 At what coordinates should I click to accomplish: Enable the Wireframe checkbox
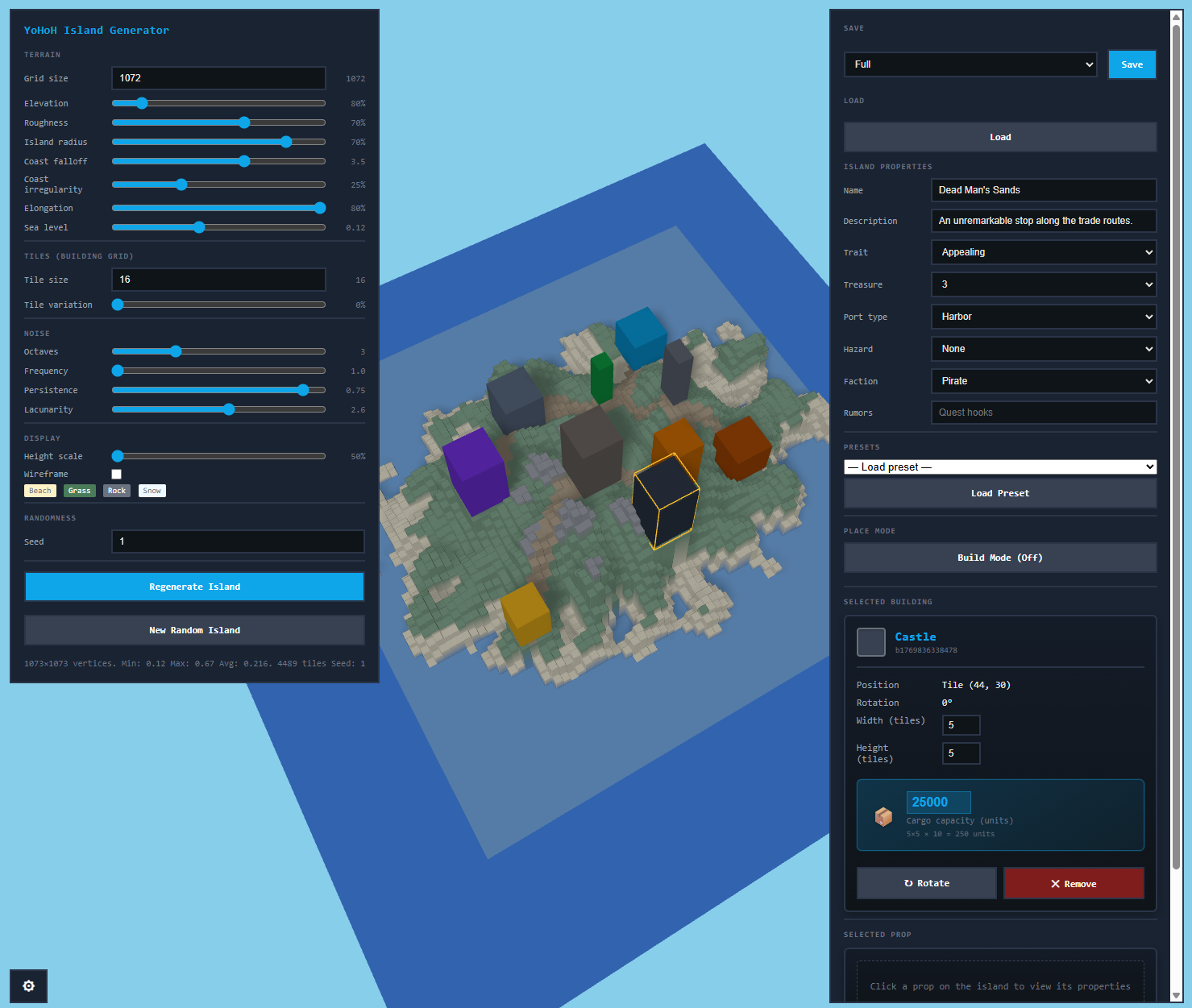pyautogui.click(x=116, y=474)
